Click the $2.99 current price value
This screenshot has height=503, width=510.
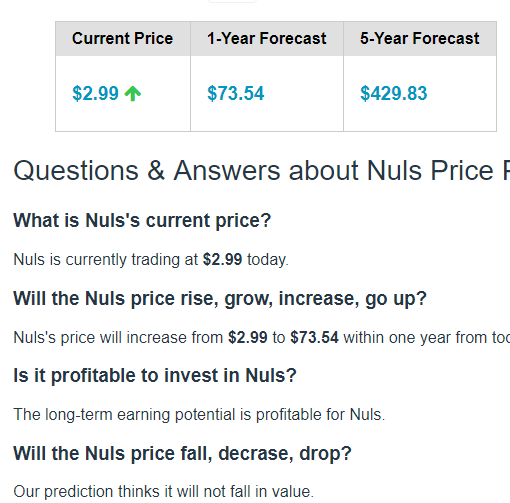pyautogui.click(x=95, y=93)
